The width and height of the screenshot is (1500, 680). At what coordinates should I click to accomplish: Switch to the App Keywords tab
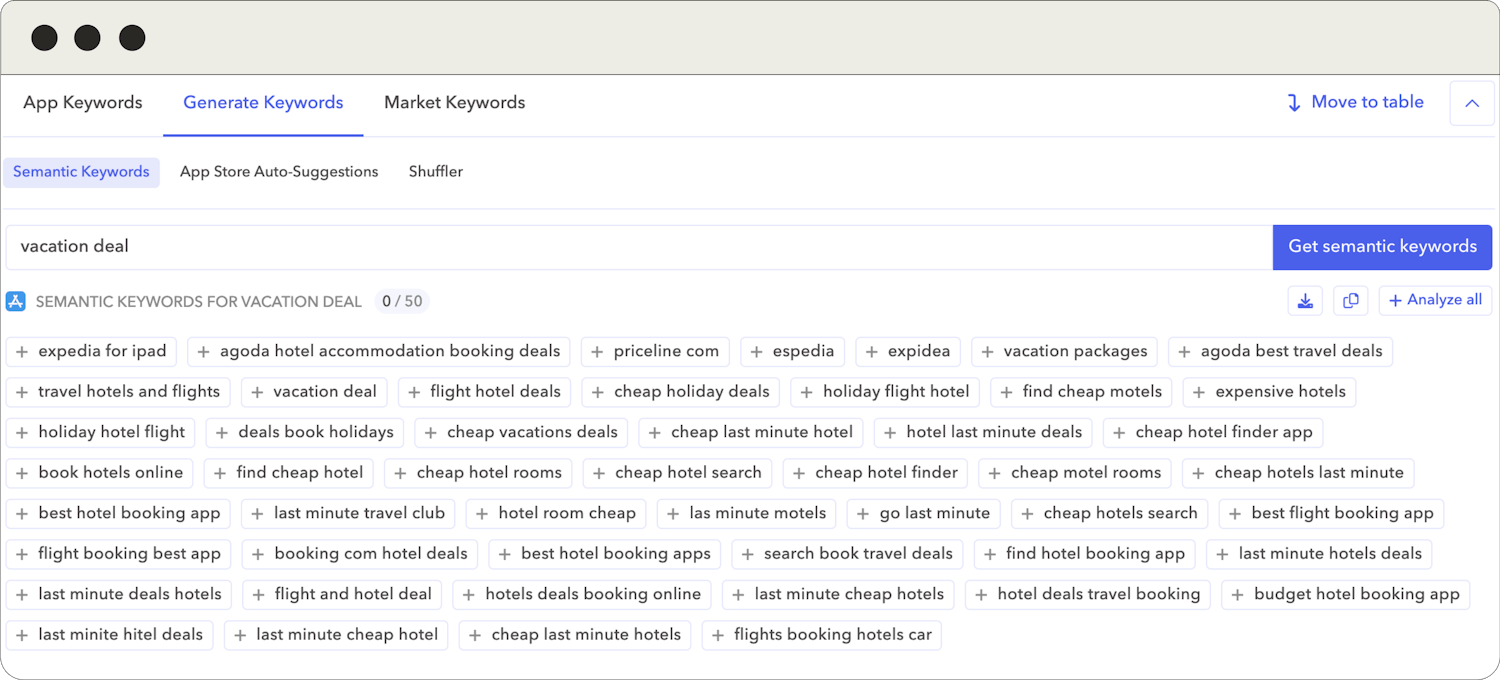coord(83,103)
